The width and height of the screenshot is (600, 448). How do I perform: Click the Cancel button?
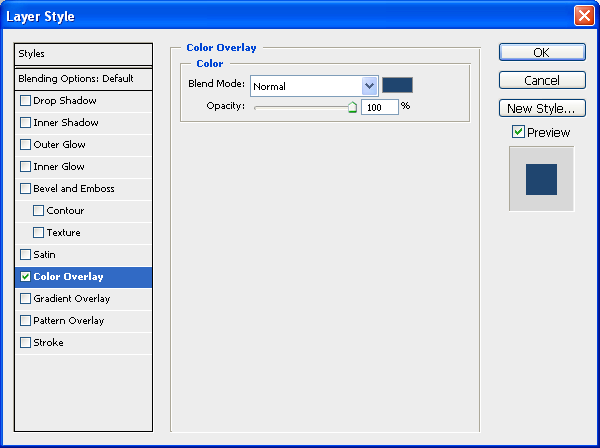click(542, 80)
